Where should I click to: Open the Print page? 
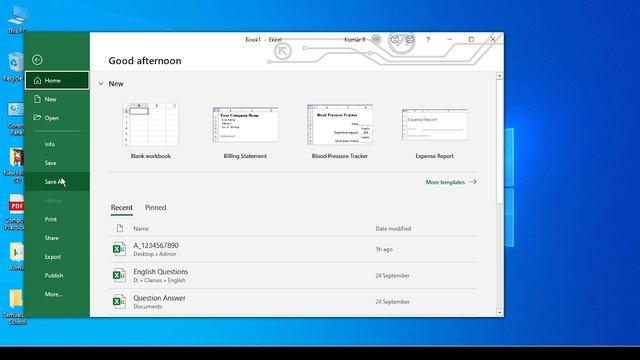[x=57, y=219]
